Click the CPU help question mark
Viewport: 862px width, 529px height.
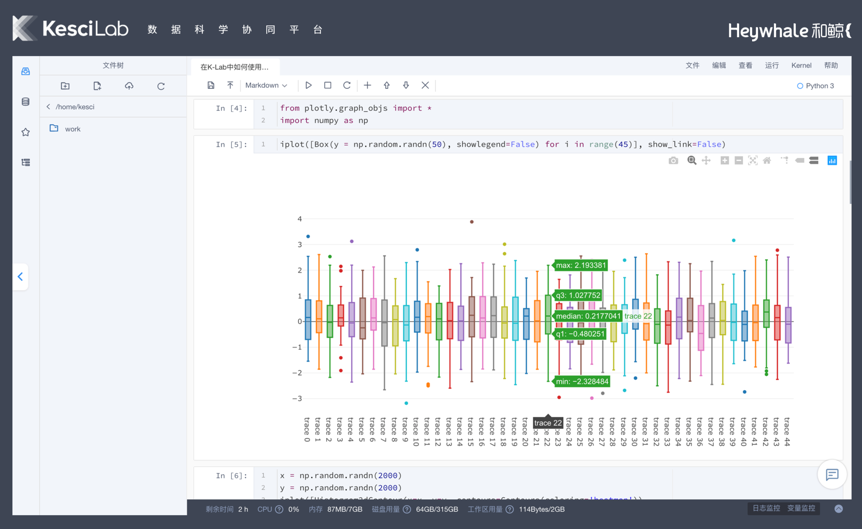tap(279, 509)
